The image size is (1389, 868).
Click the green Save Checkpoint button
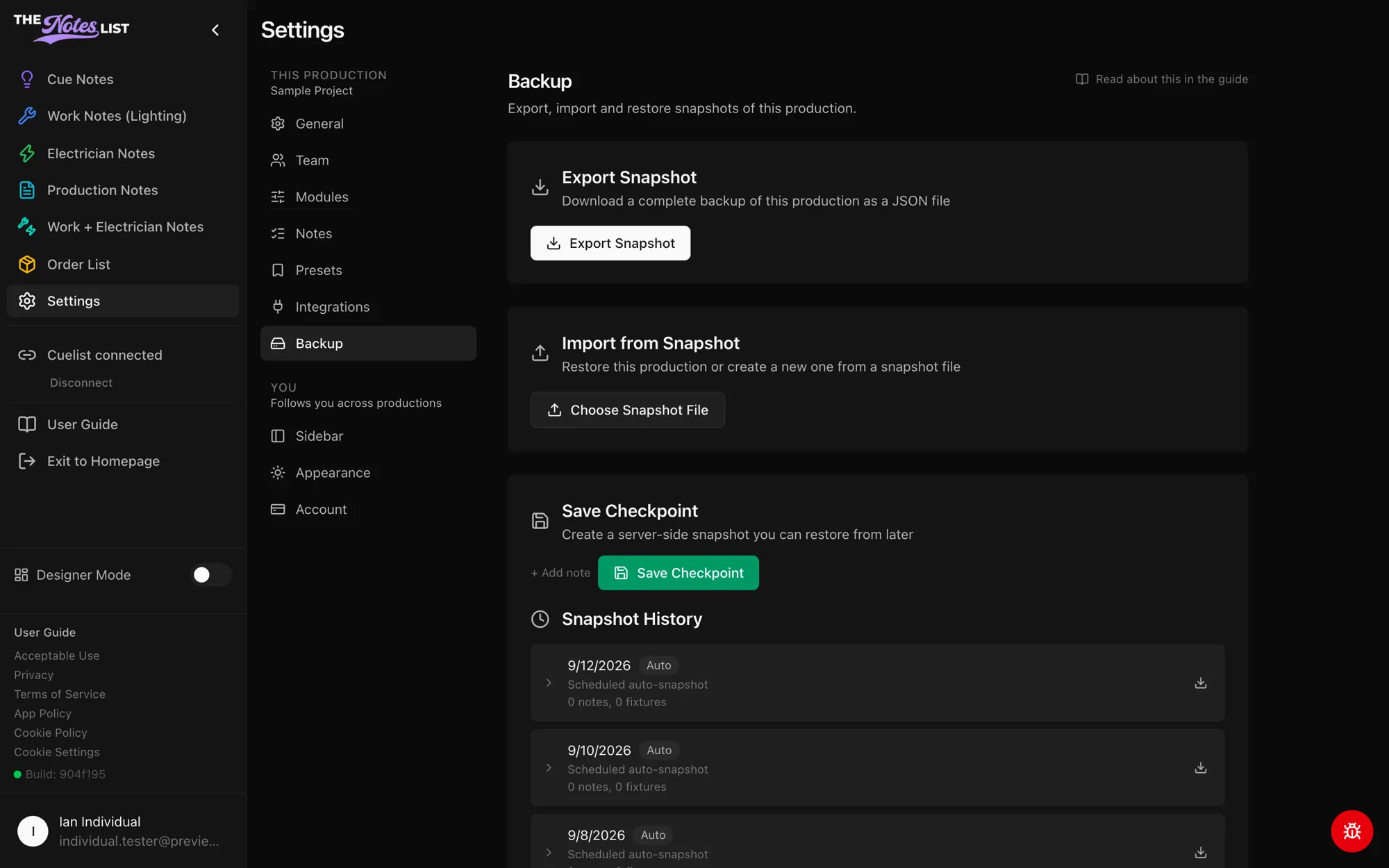(x=679, y=573)
